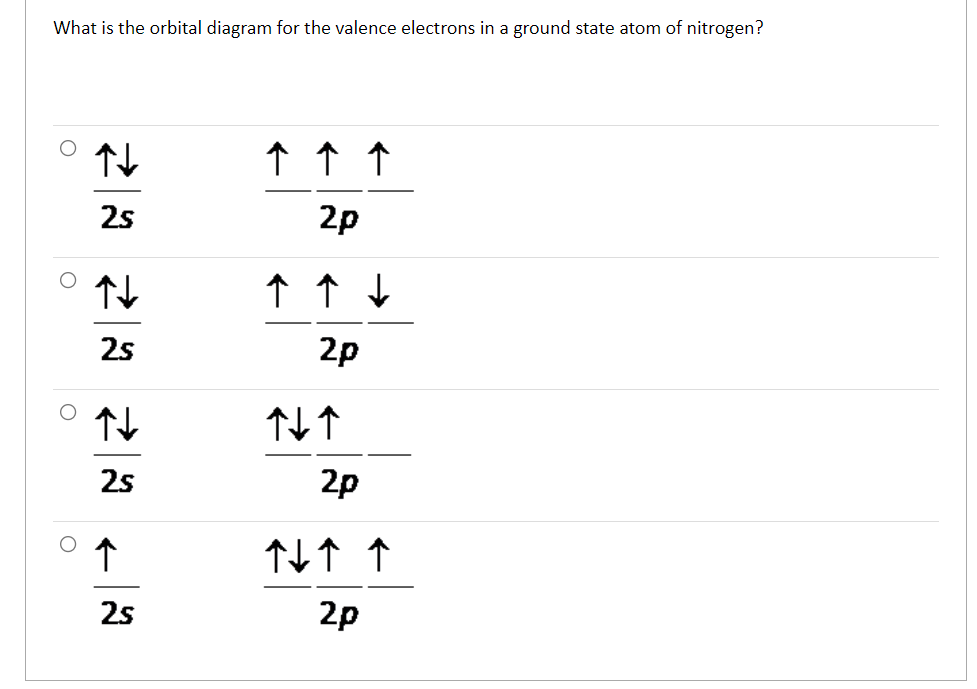
Task: Click the 2p label in the second option
Action: click(339, 348)
